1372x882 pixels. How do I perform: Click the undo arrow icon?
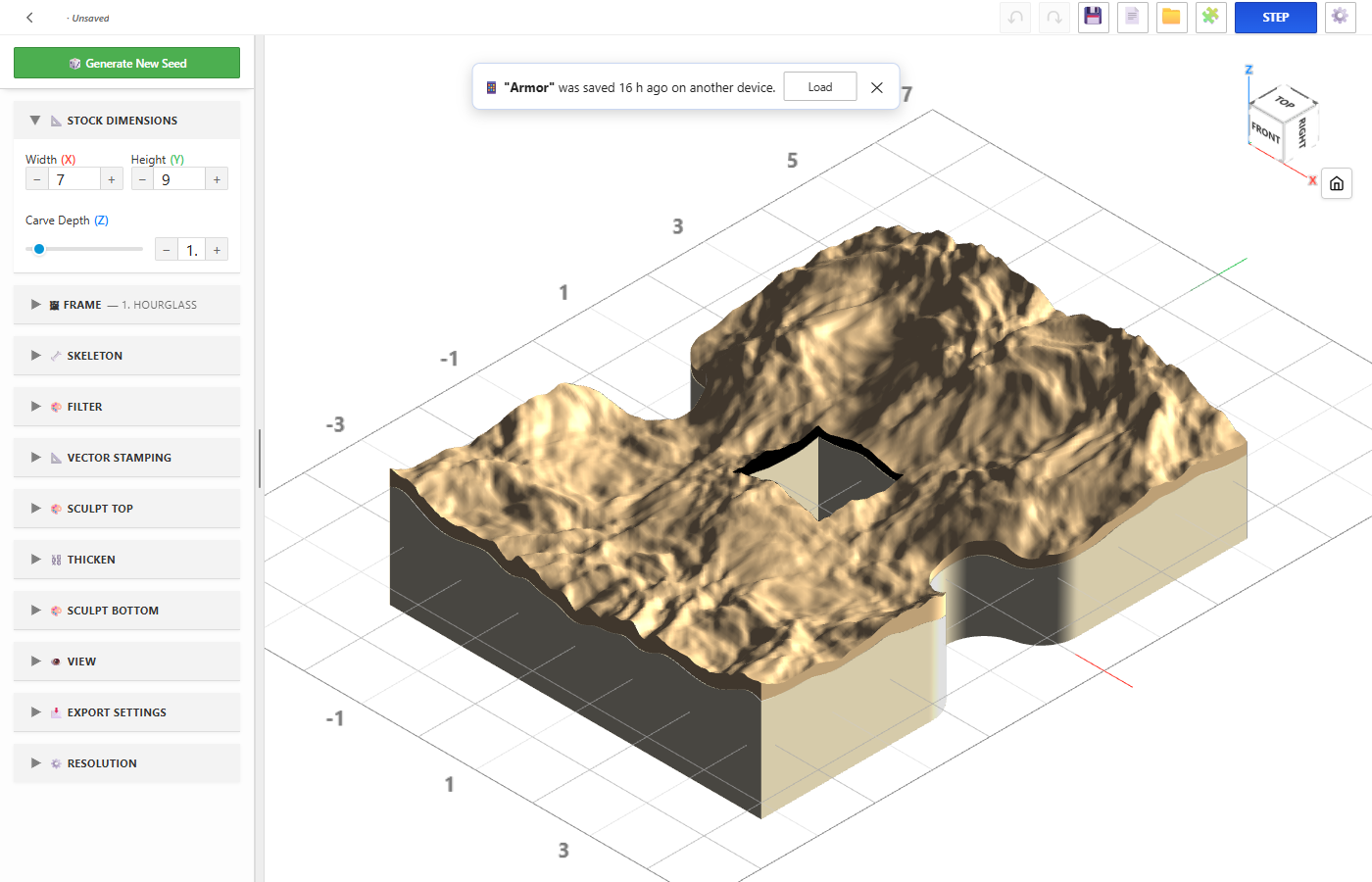(1015, 18)
